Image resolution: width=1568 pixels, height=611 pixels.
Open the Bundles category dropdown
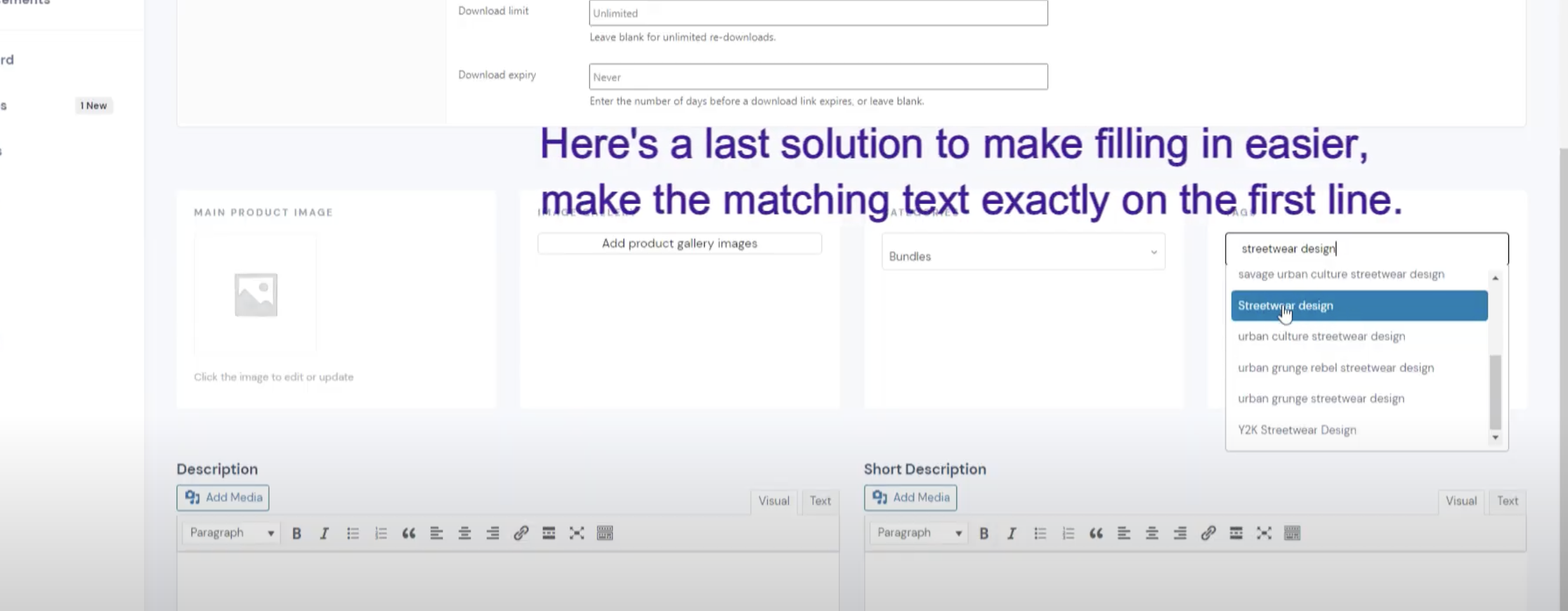coord(1023,252)
